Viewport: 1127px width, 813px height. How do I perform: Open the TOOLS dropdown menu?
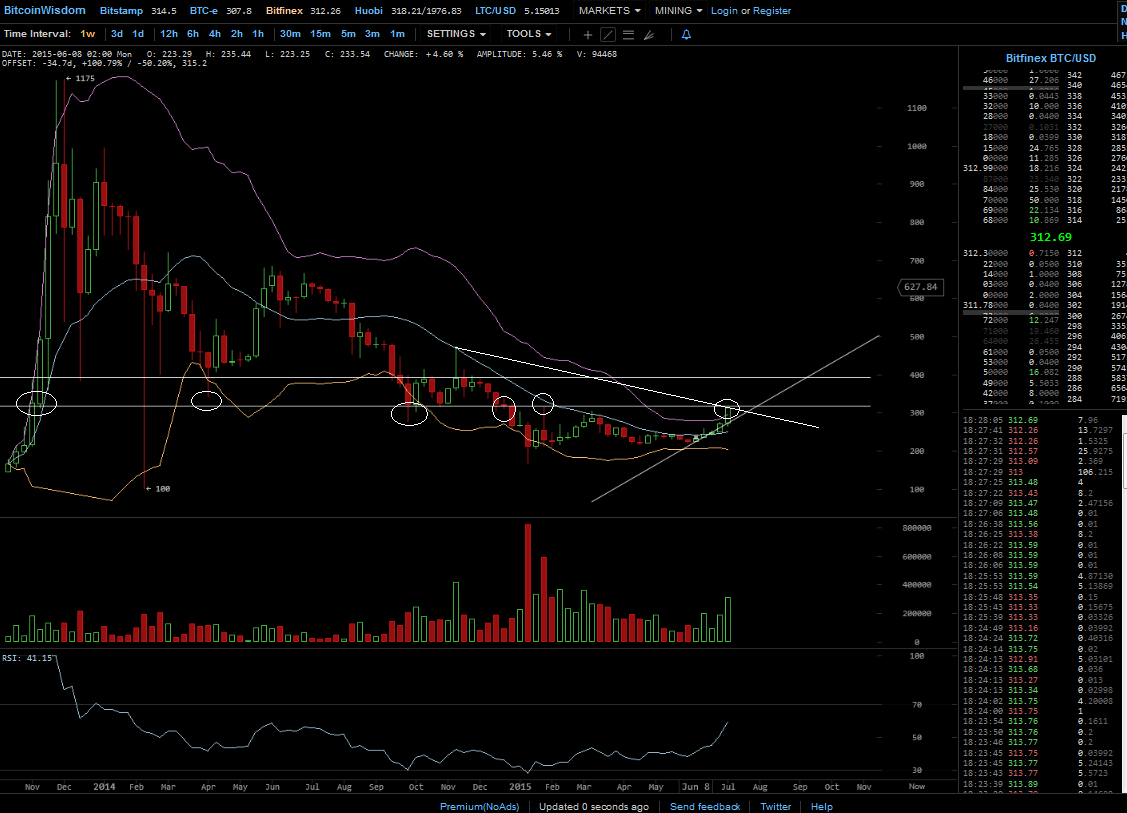(528, 34)
